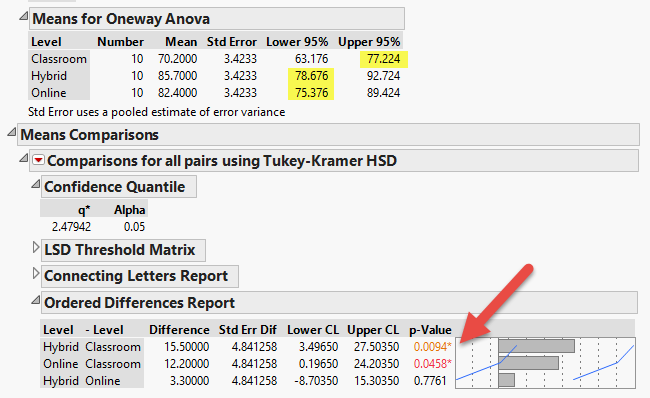
Task: Click the difference value 15.50000
Action: pos(187,347)
